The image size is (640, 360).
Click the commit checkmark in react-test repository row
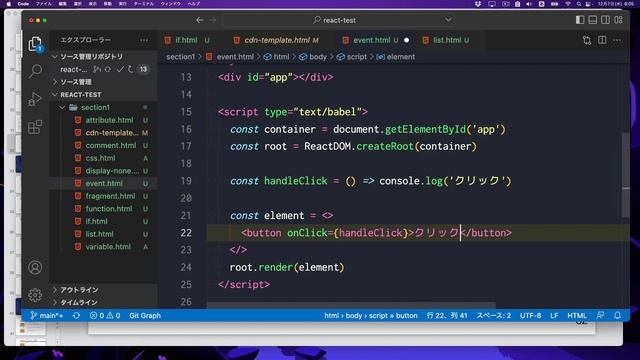120,69
